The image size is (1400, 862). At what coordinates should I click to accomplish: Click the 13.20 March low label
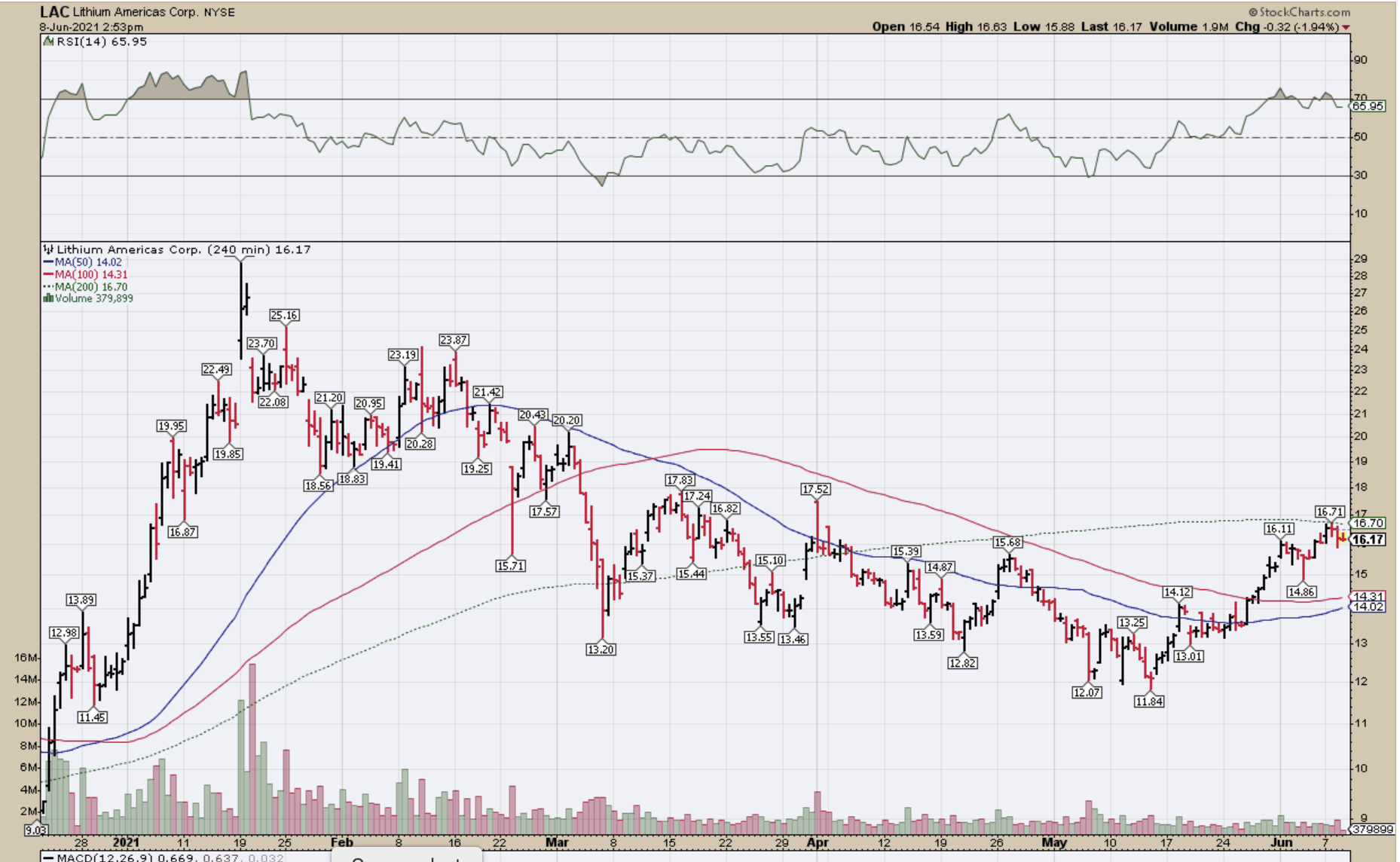click(x=601, y=649)
